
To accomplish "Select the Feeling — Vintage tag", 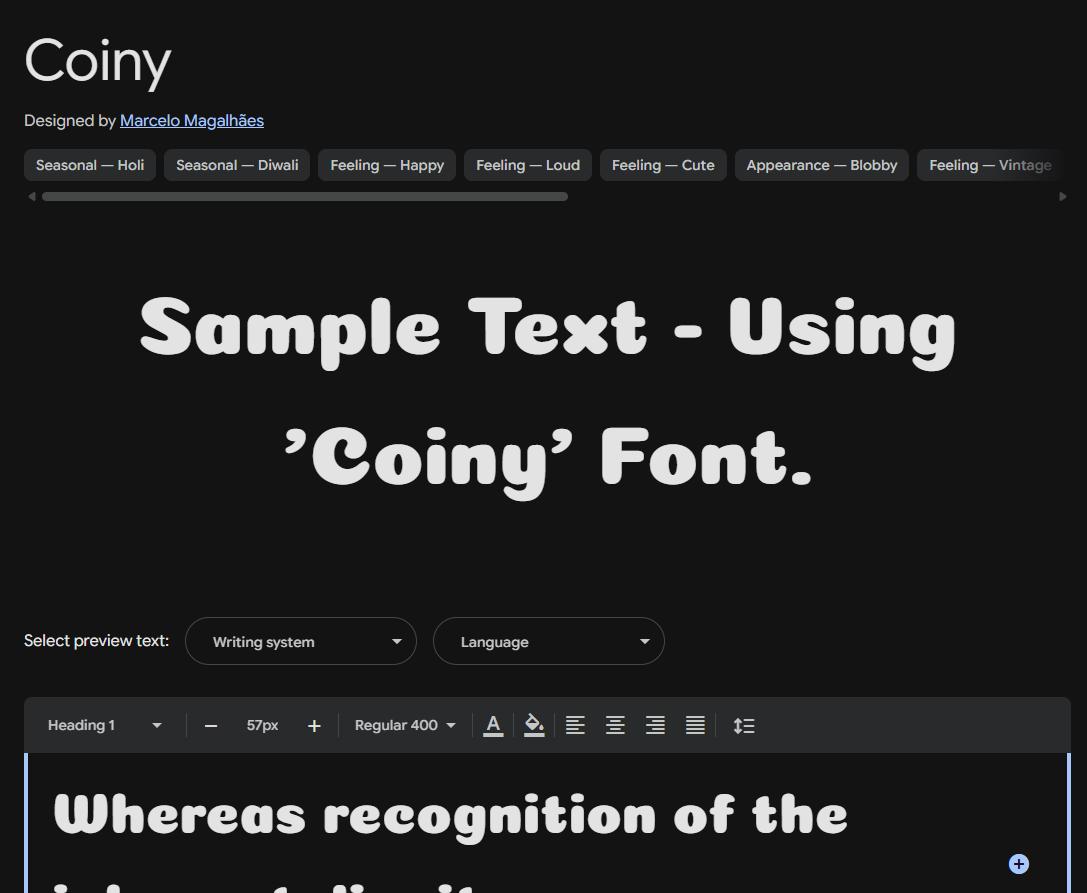I will pos(990,165).
